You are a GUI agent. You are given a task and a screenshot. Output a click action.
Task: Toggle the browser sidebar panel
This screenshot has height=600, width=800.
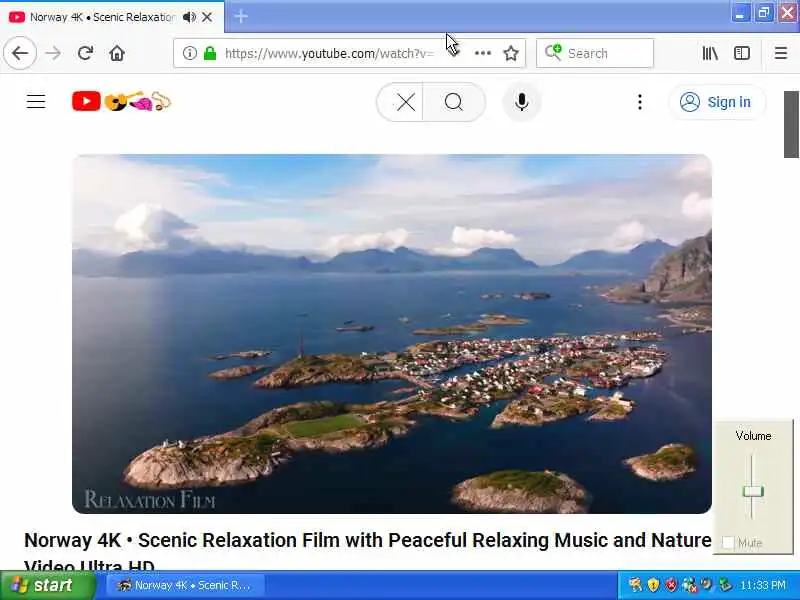(x=742, y=53)
